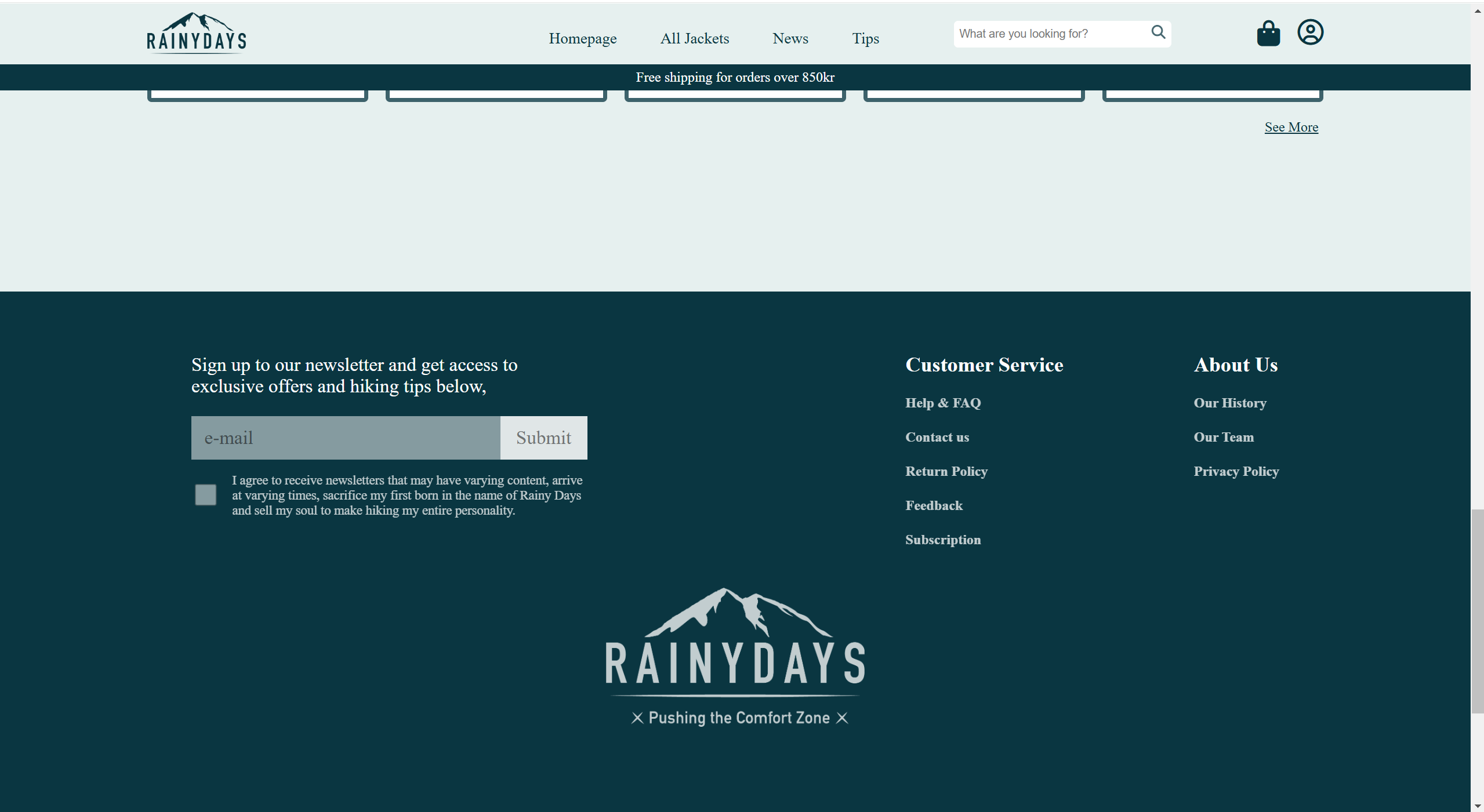Click the search magnifier icon
The image size is (1484, 812).
1158,31
